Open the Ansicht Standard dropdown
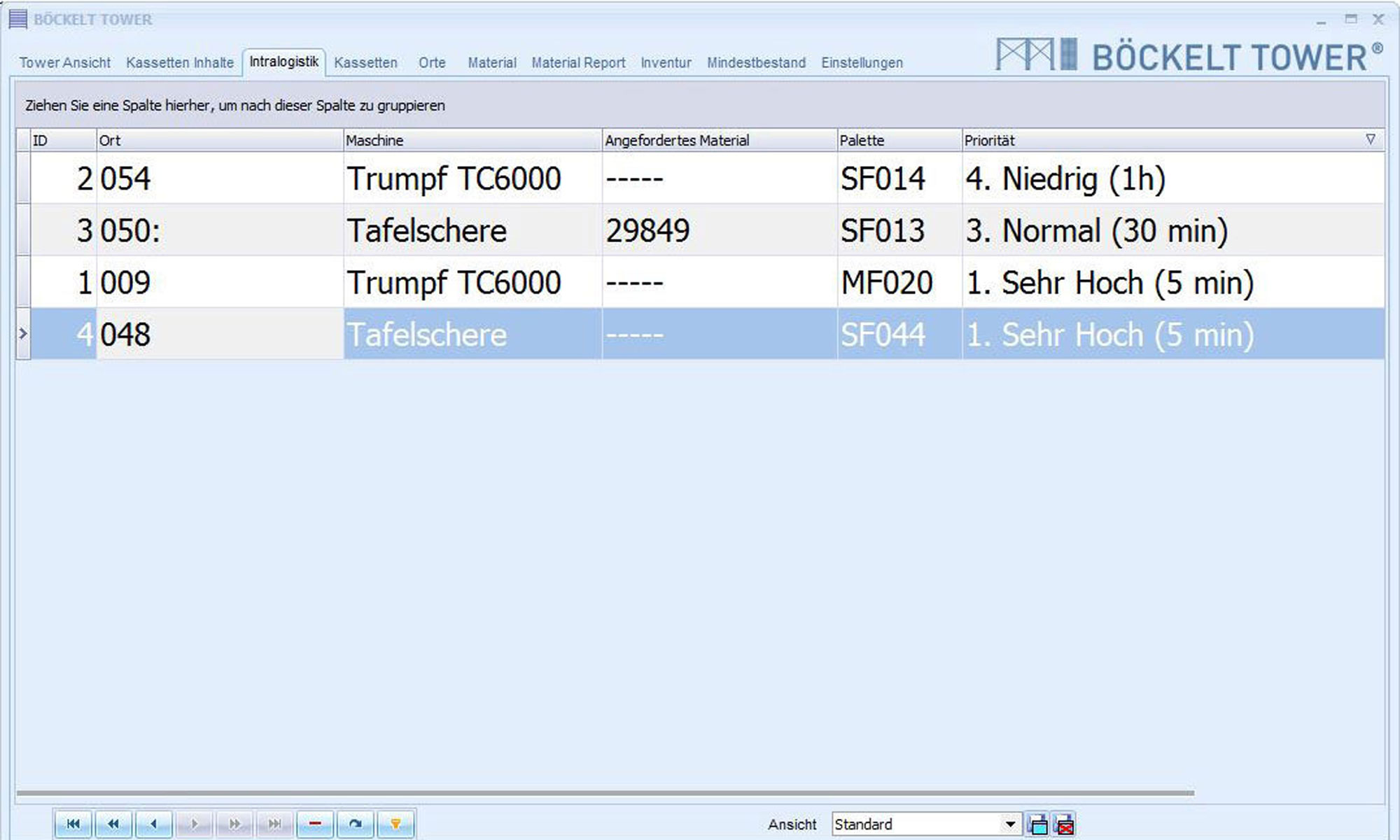Image resolution: width=1400 pixels, height=840 pixels. coord(1010,824)
